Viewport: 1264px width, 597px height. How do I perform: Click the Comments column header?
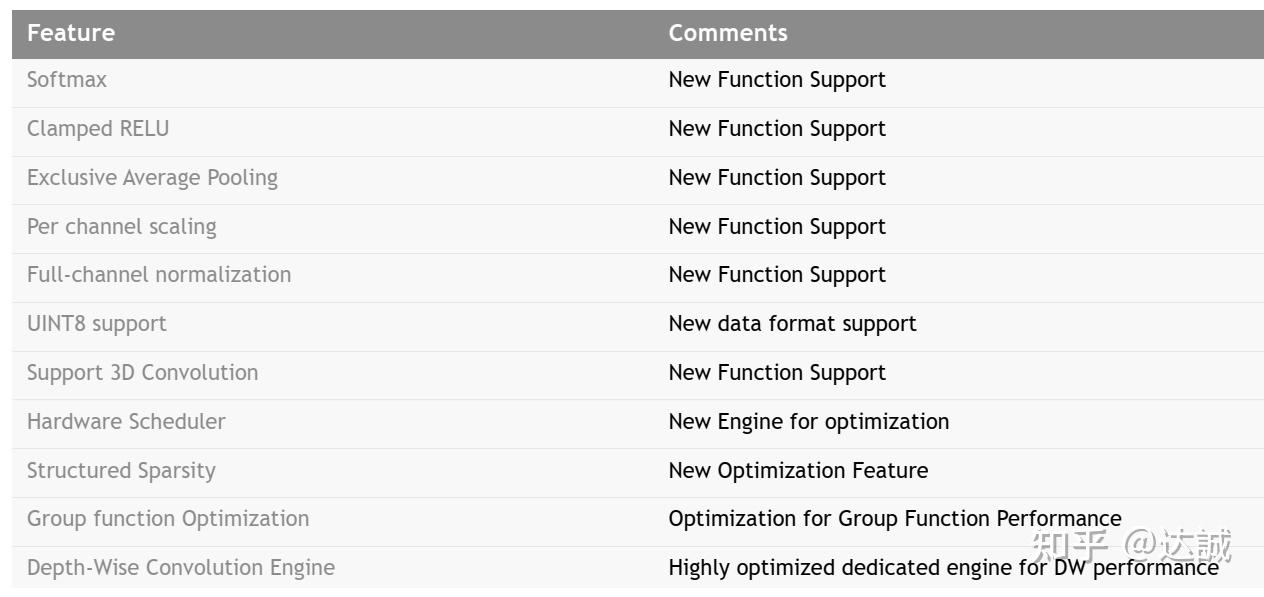click(x=727, y=33)
